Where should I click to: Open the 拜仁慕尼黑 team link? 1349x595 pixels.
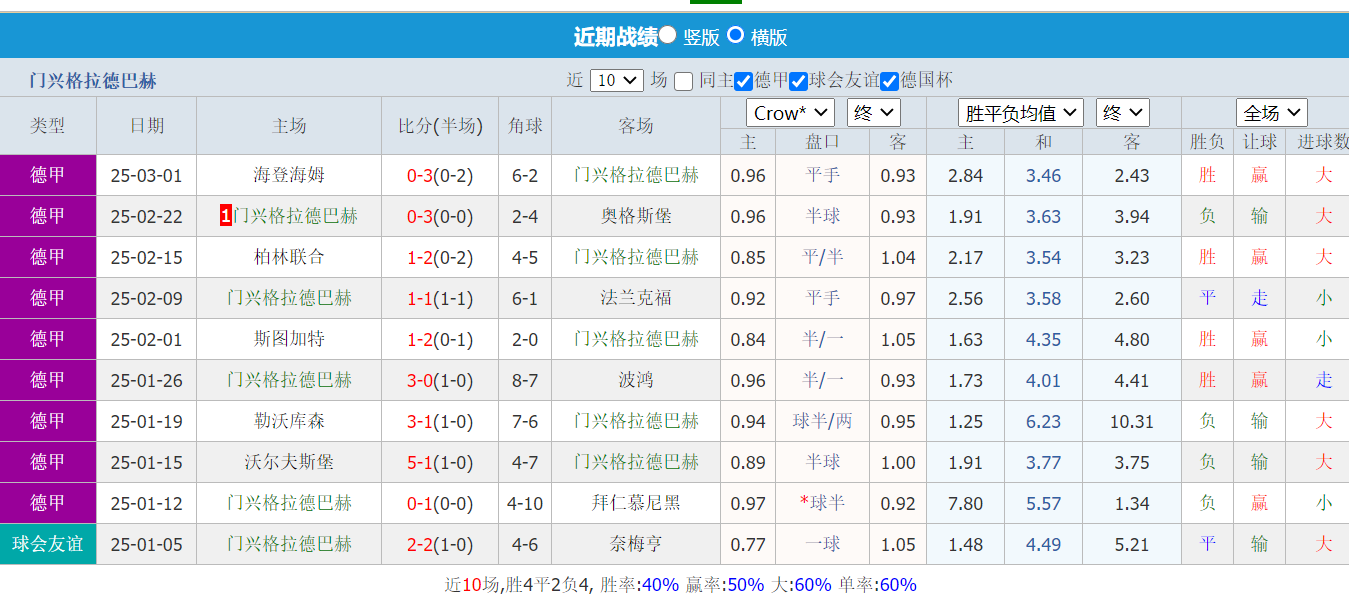point(637,503)
